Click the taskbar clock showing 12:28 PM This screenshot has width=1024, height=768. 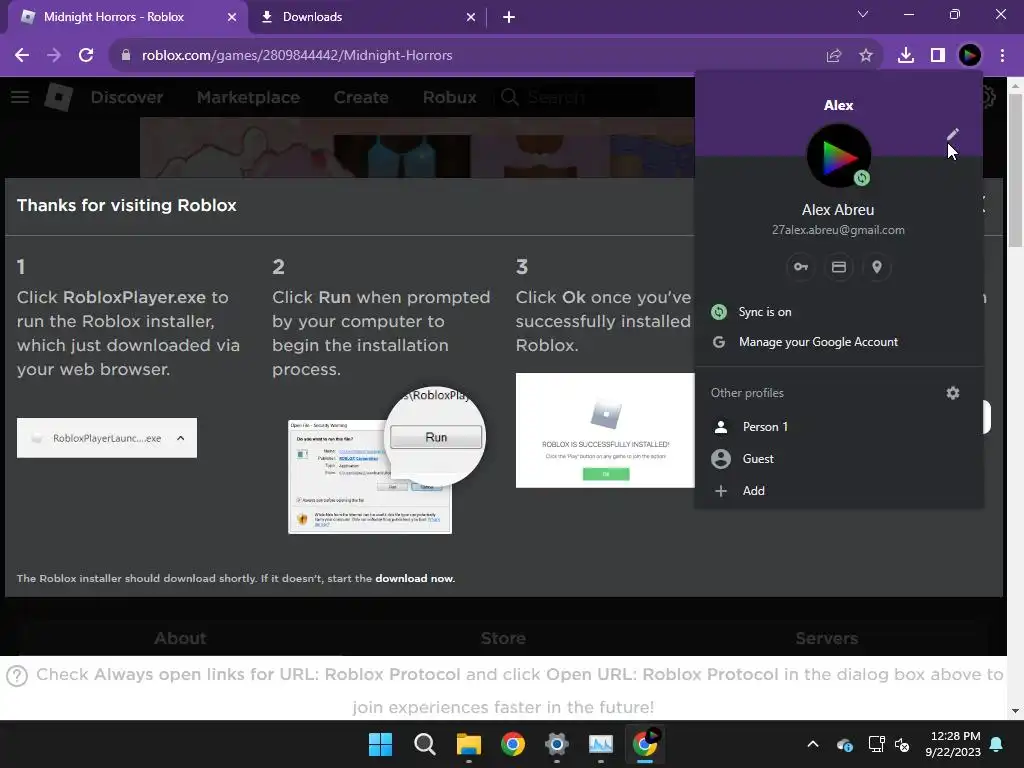click(953, 744)
